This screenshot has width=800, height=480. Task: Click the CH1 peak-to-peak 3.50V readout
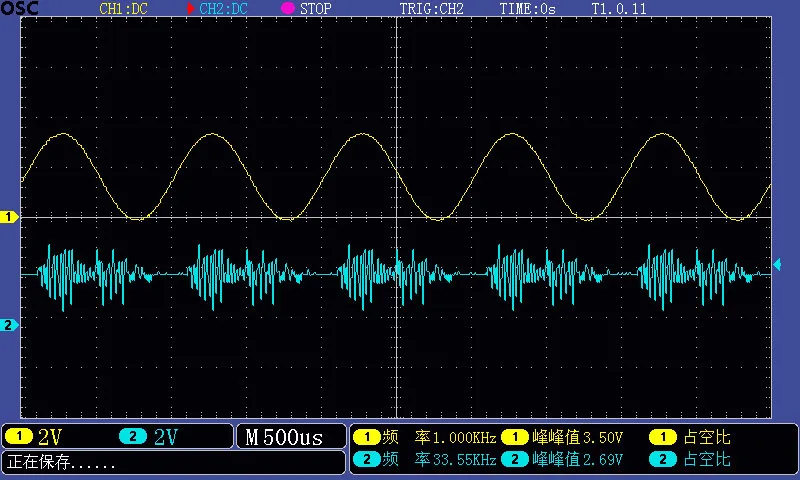tap(578, 437)
